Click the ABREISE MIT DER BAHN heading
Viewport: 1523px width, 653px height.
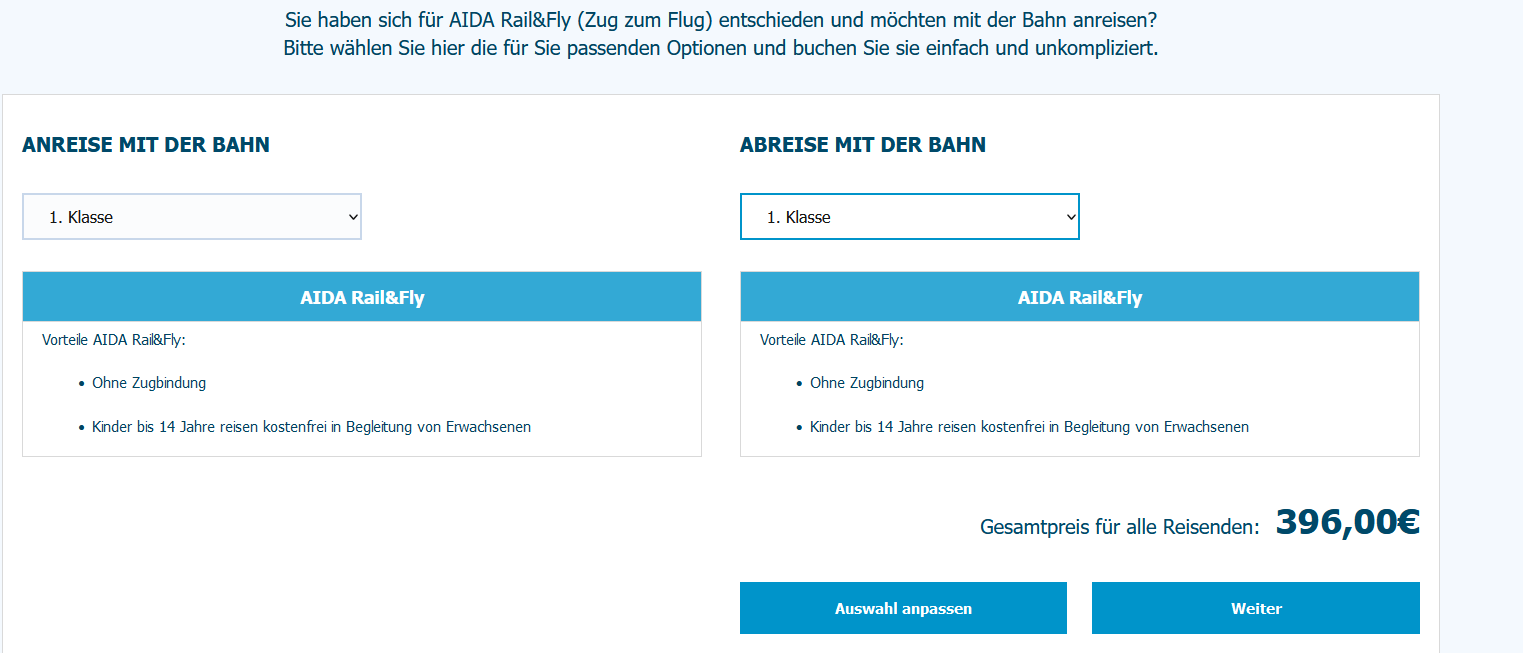tap(863, 145)
